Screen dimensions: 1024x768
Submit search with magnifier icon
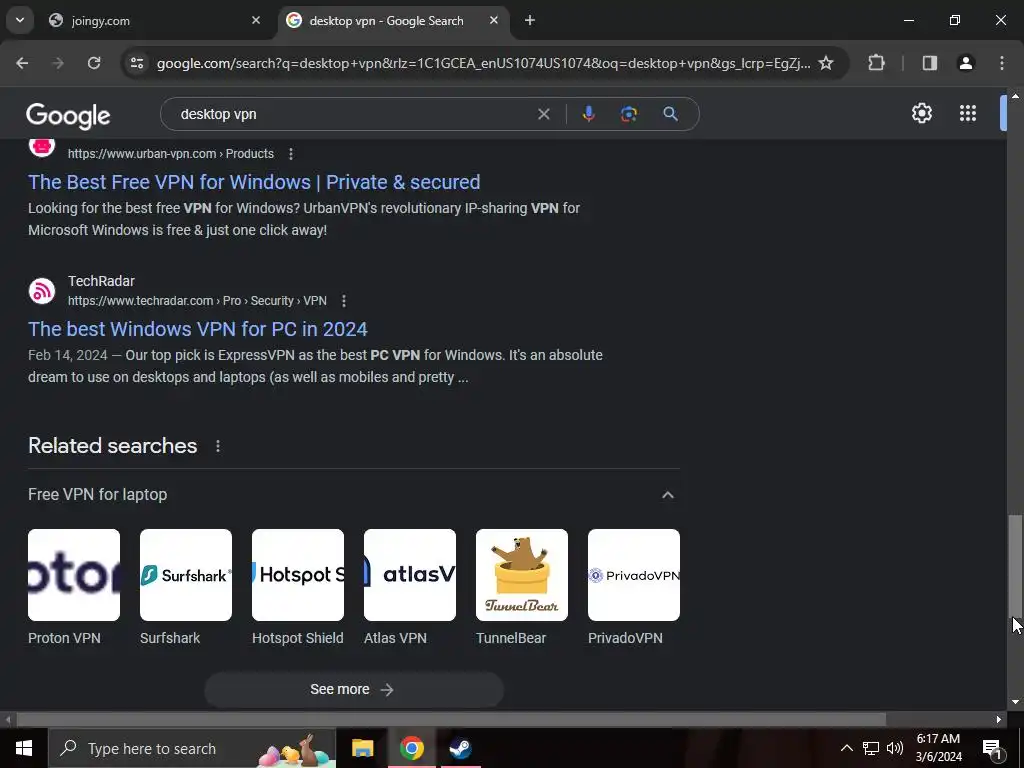pyautogui.click(x=670, y=114)
